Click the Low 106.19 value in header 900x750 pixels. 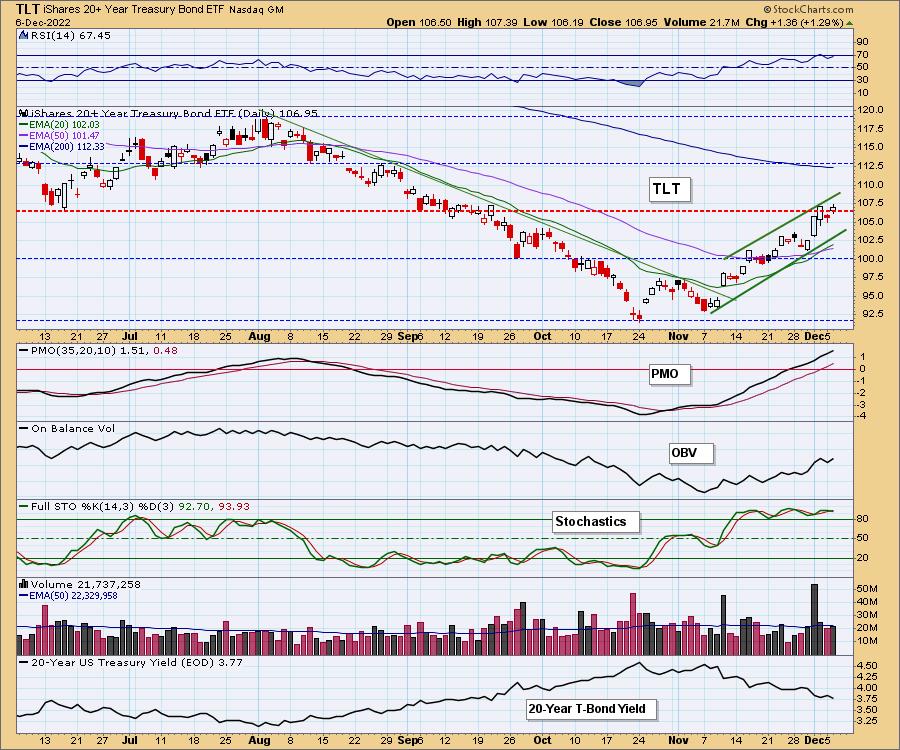pos(554,22)
